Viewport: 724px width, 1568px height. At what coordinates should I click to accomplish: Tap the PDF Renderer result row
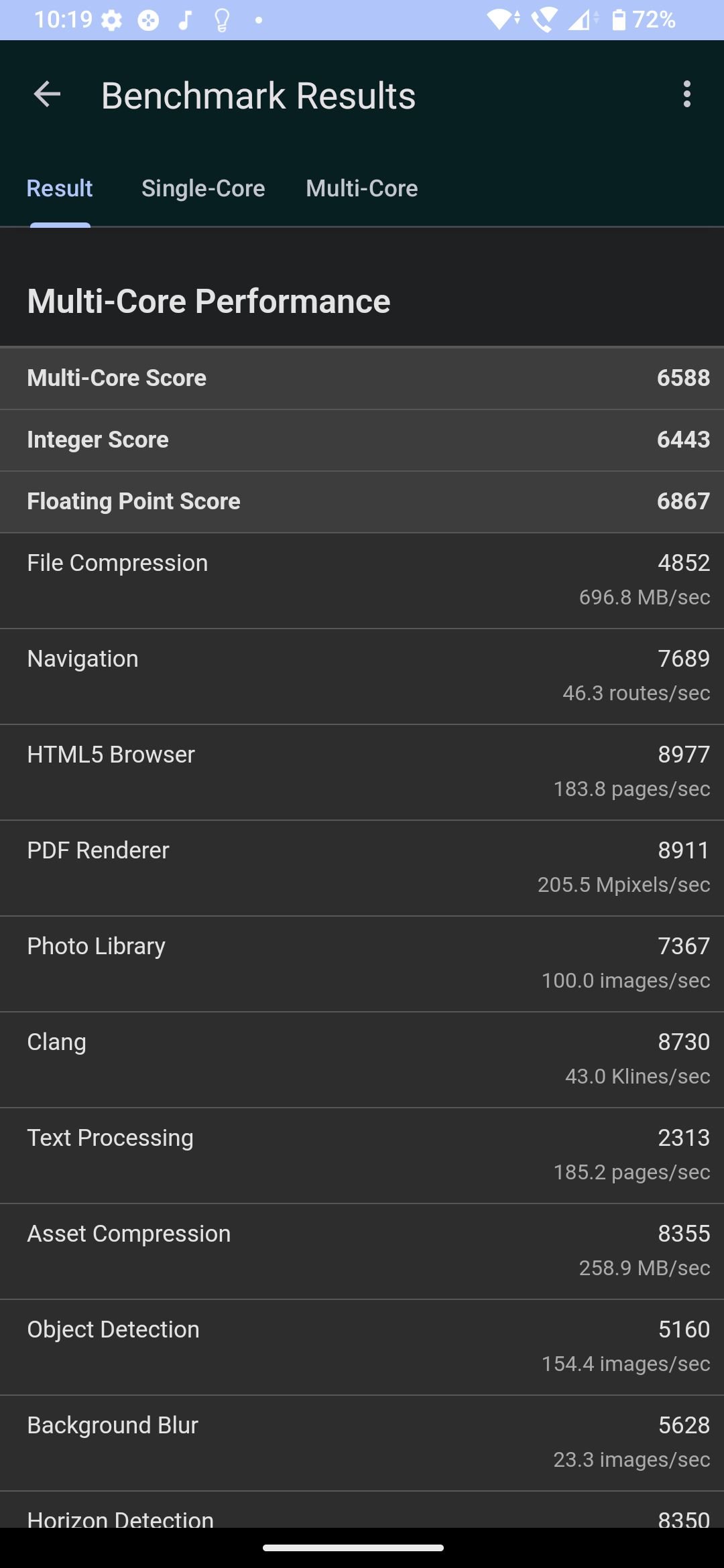(362, 868)
